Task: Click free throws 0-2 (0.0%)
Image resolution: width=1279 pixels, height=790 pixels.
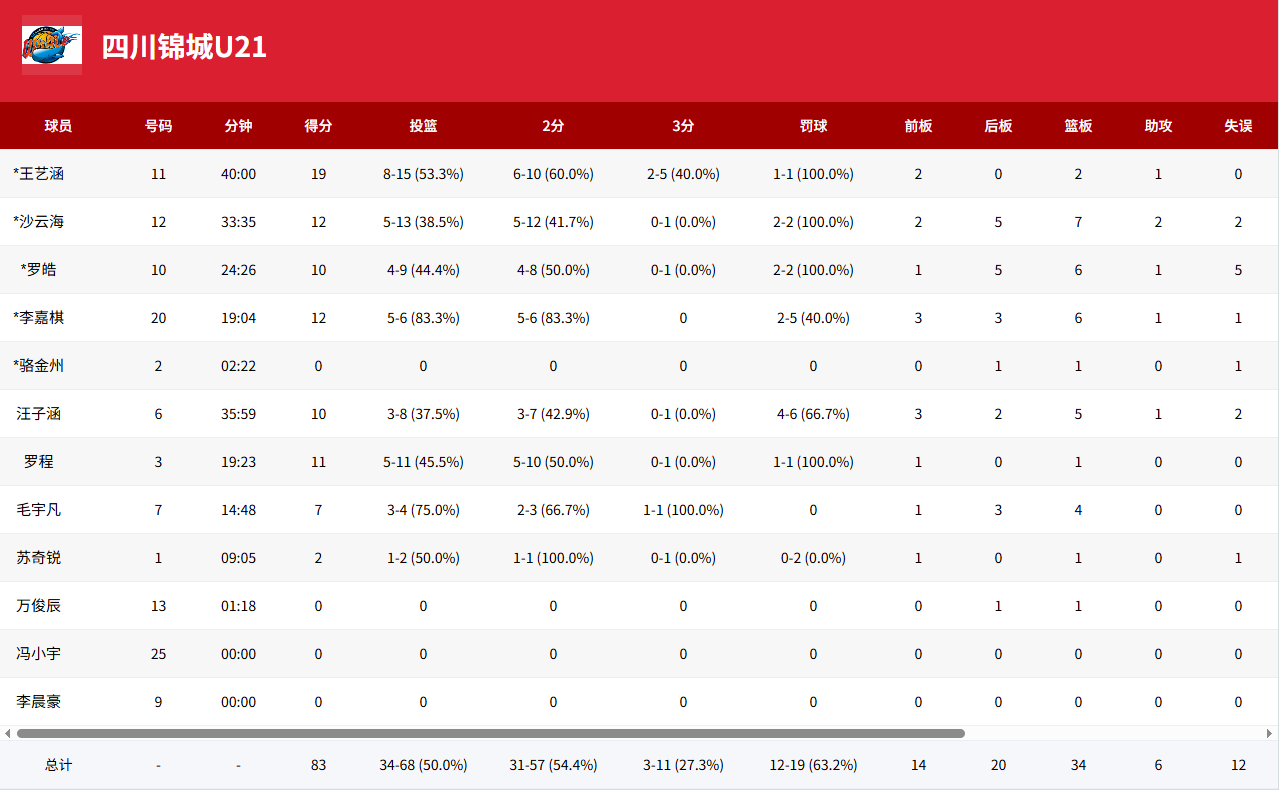Action: [813, 558]
